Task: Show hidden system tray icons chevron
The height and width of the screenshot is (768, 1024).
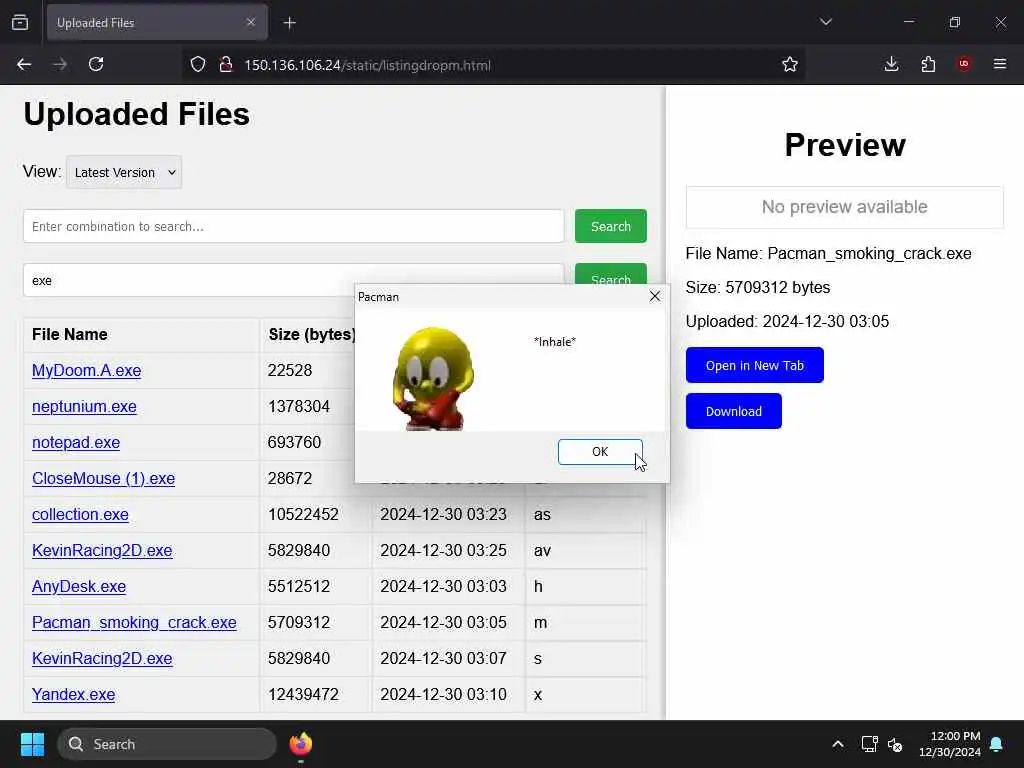Action: point(838,744)
